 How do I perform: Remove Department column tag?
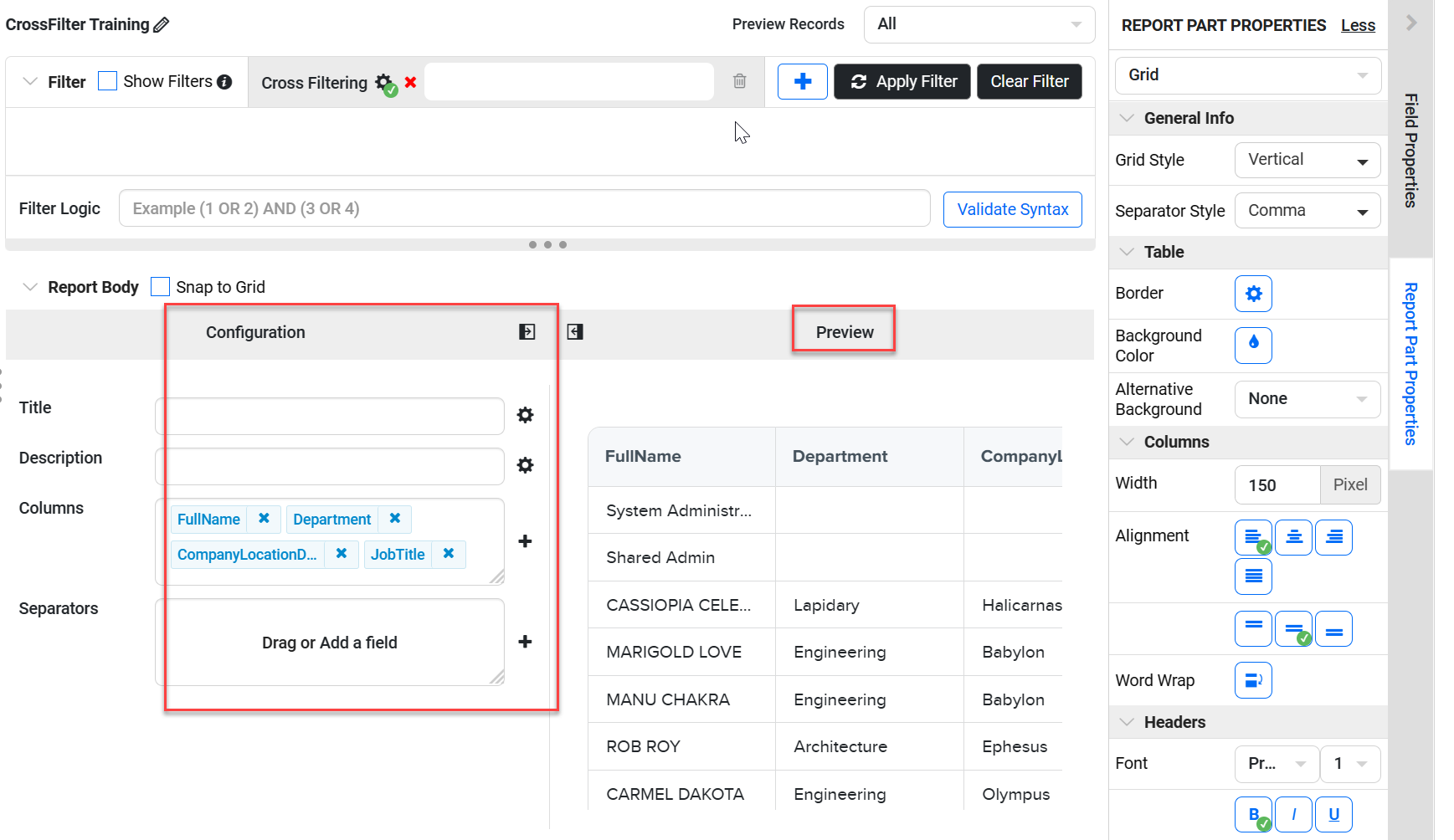(x=395, y=519)
